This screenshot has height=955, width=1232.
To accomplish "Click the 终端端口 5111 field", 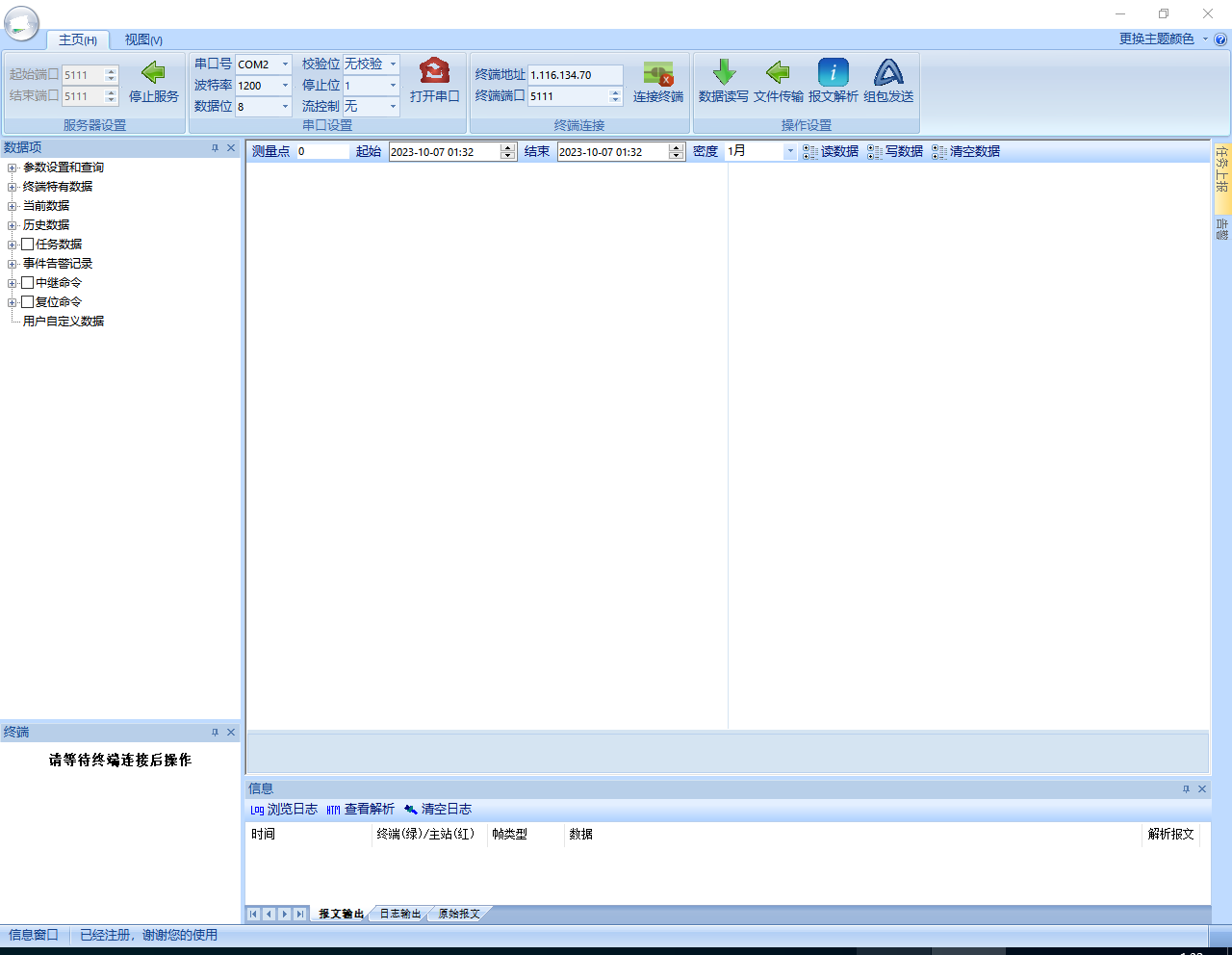I will click(x=569, y=96).
